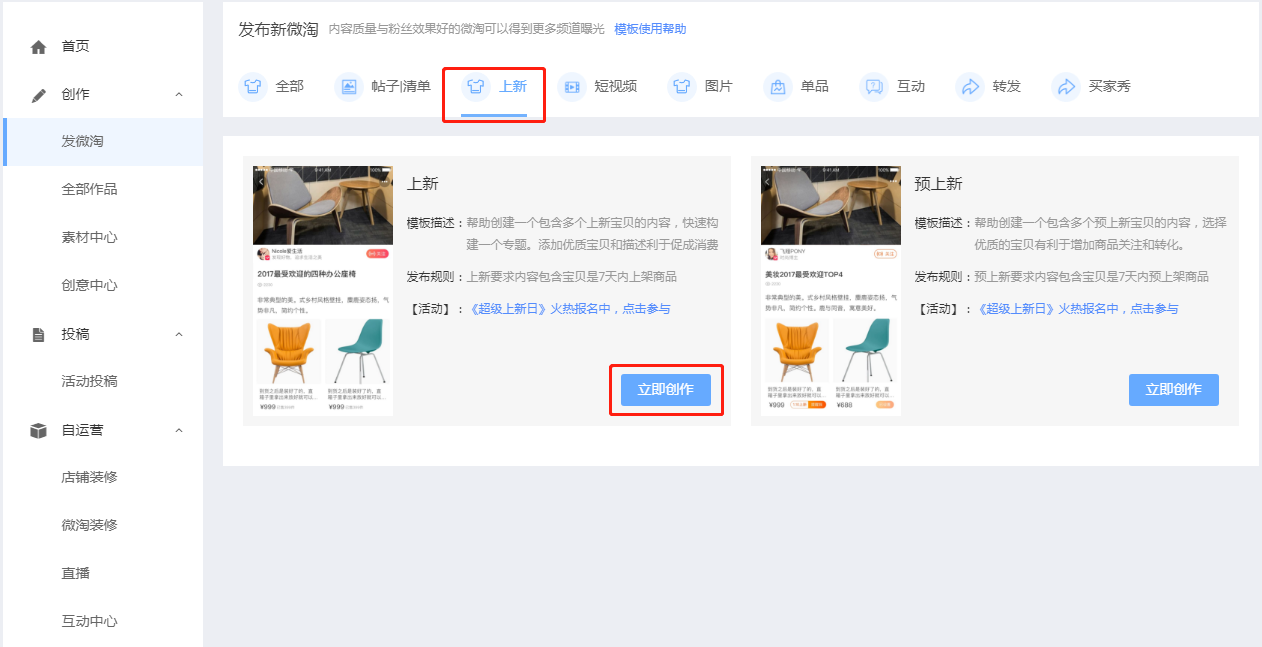
Task: Click the shirt icon of the 上新 tab
Action: pos(476,87)
